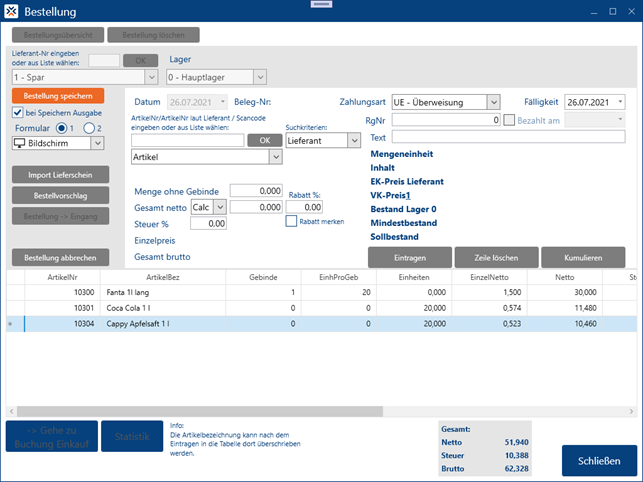Screen dimensions: 643x482
Task: Click the 'ArtikelBez' column header
Action: pyautogui.click(x=161, y=276)
